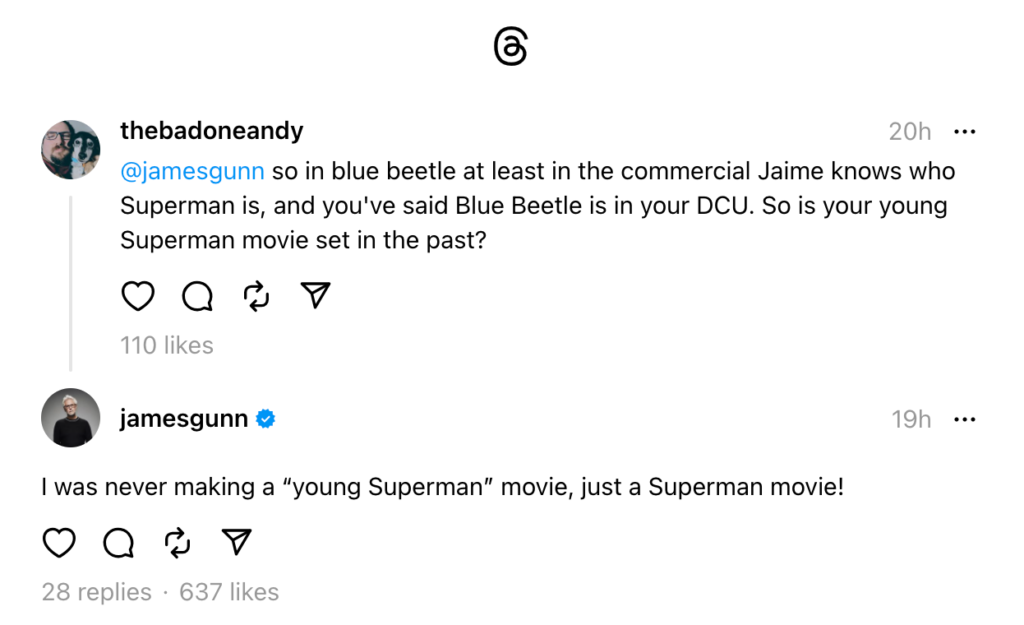Click jamesgunn's profile avatar
This screenshot has height=625, width=1024.
70,417
